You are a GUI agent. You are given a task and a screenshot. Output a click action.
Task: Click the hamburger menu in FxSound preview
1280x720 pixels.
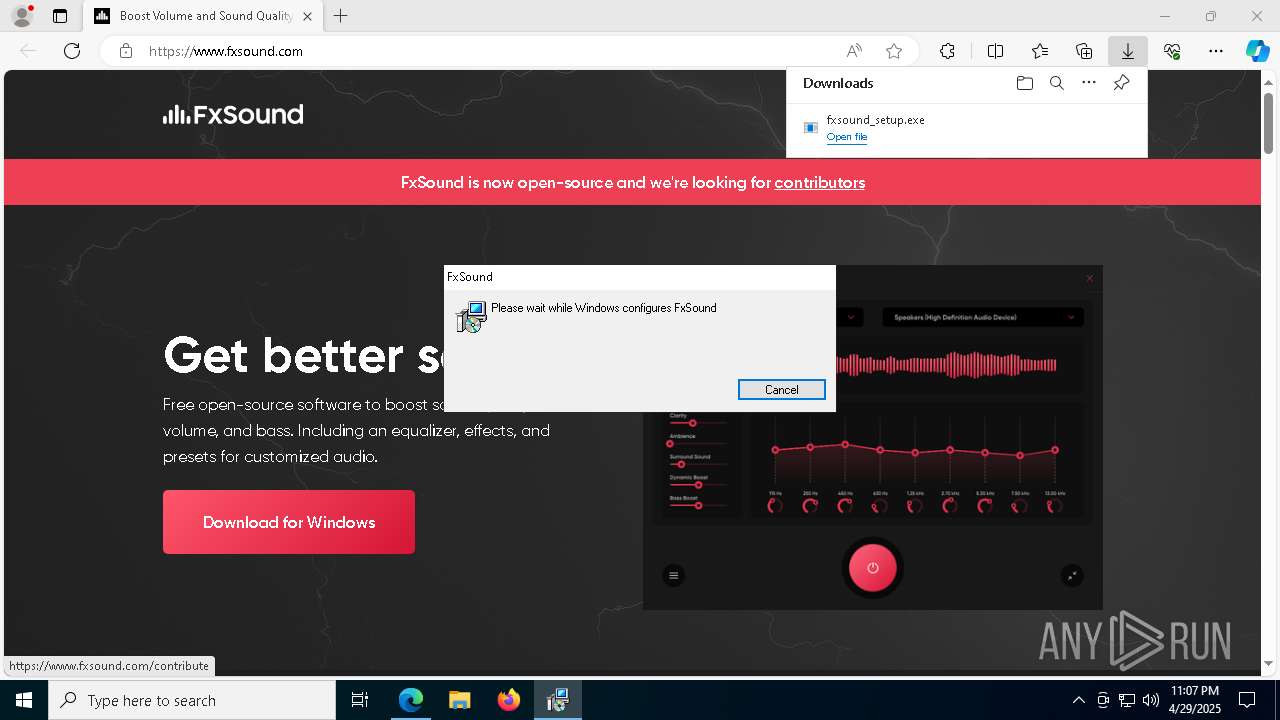[673, 575]
